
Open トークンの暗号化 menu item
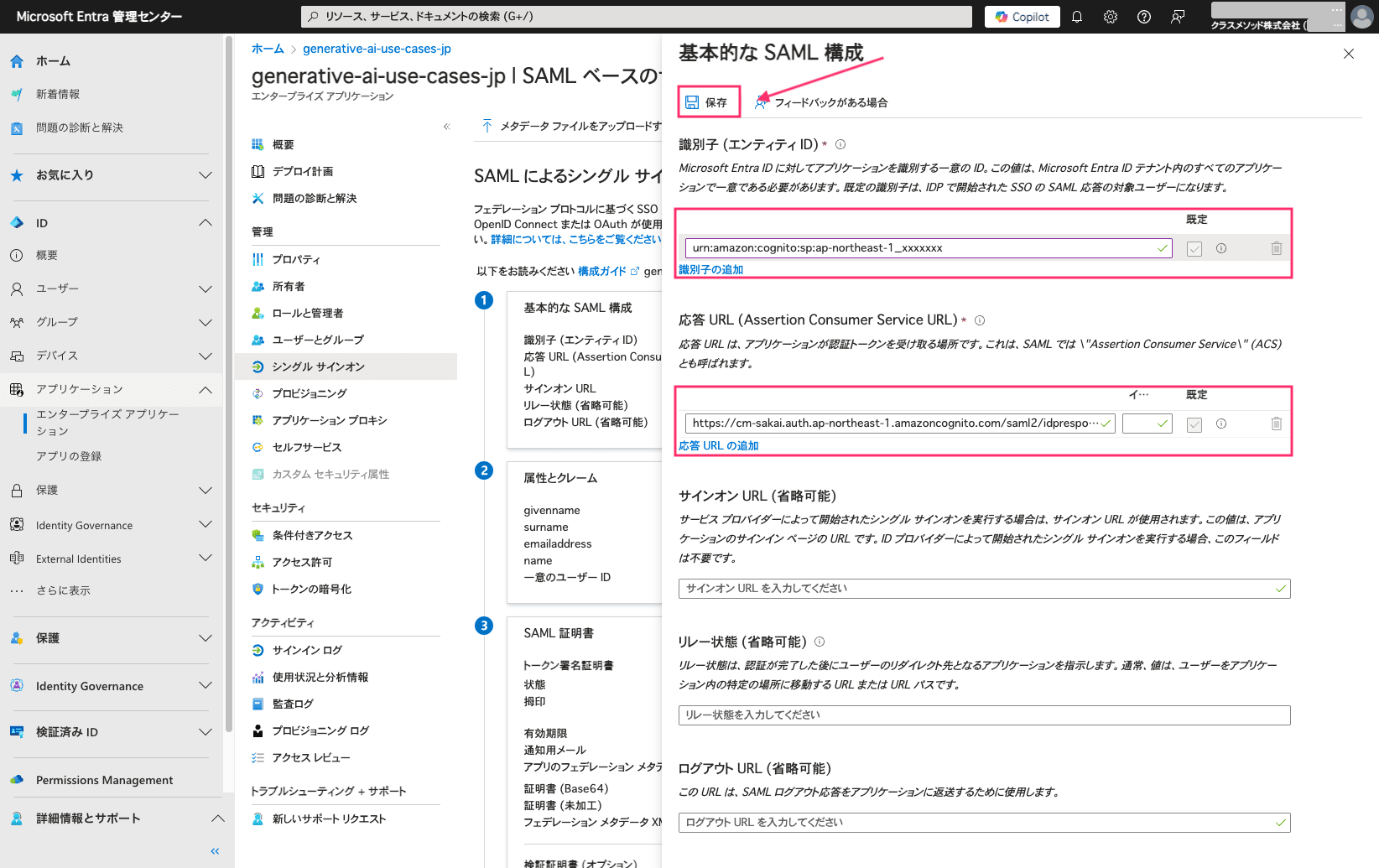pos(311,590)
